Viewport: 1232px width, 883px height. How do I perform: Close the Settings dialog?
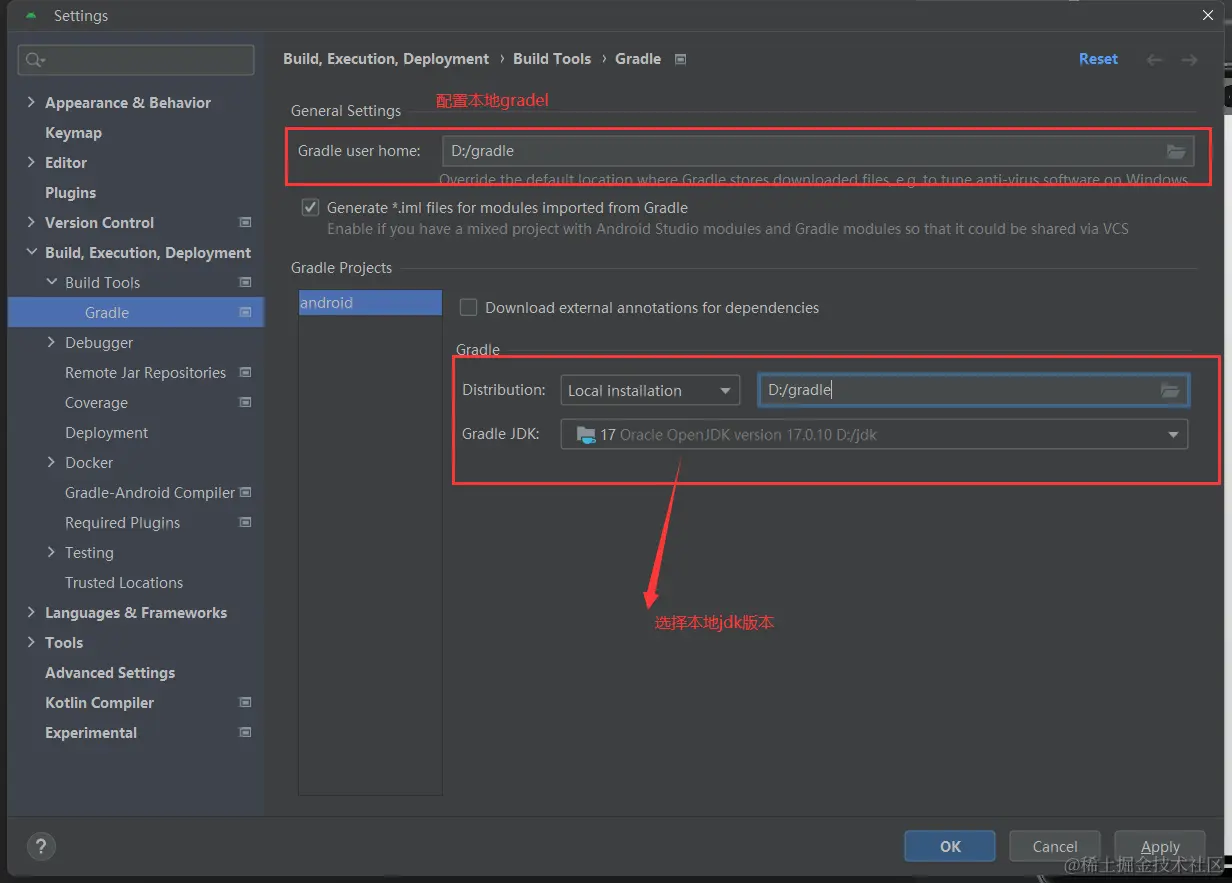(x=1208, y=15)
